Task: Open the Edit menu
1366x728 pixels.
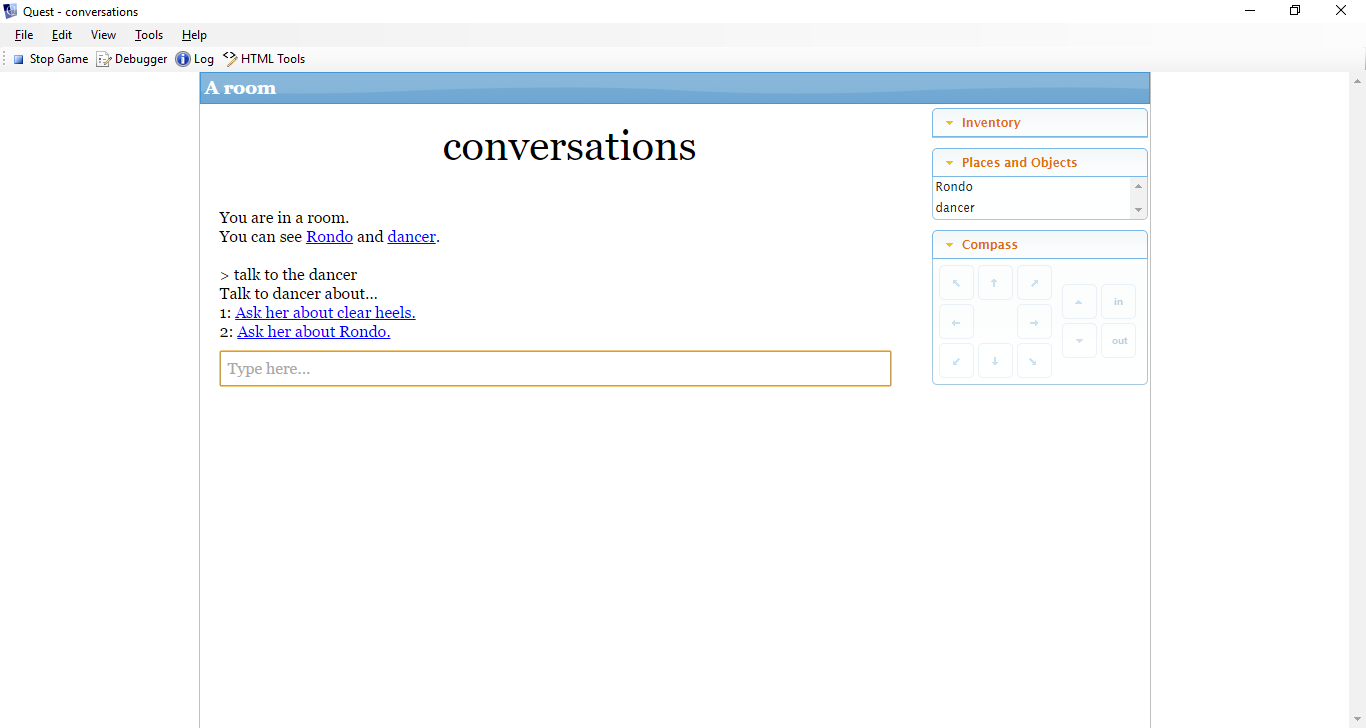Action: [62, 35]
